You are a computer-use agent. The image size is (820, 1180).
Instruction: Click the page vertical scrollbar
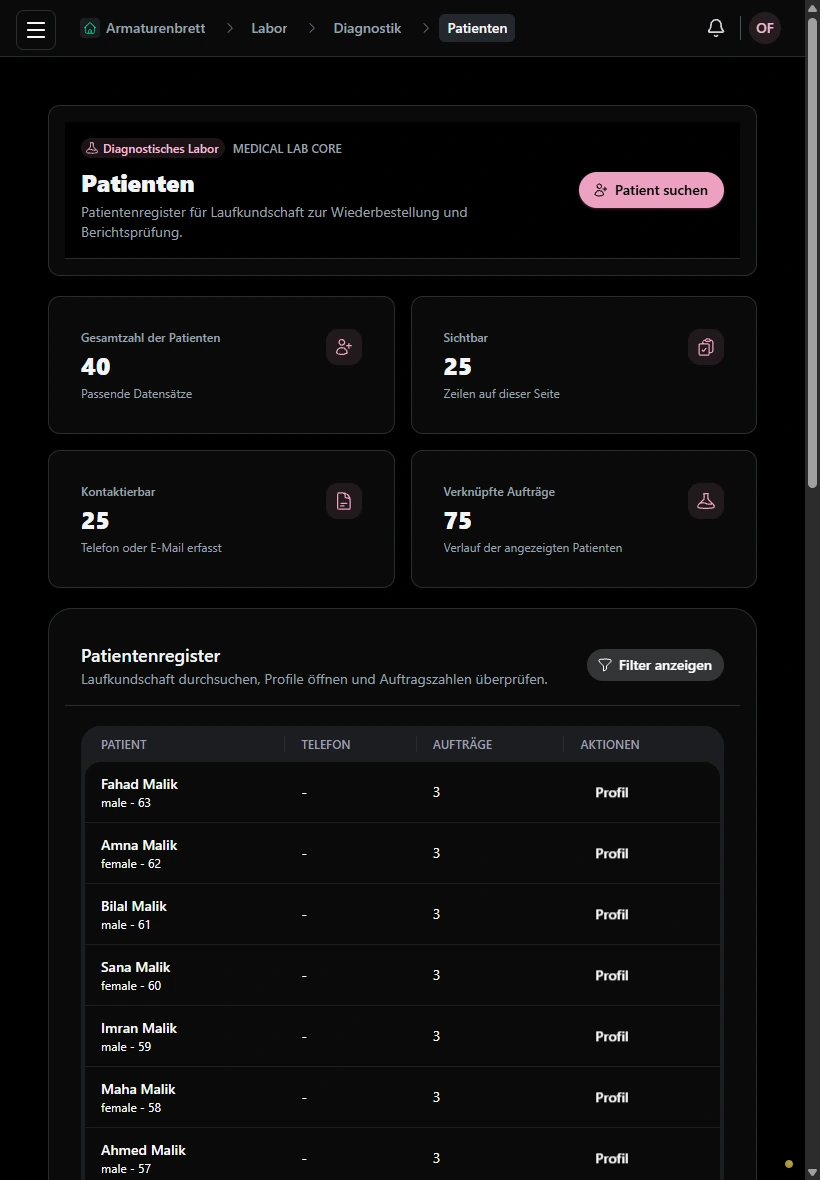(812, 256)
